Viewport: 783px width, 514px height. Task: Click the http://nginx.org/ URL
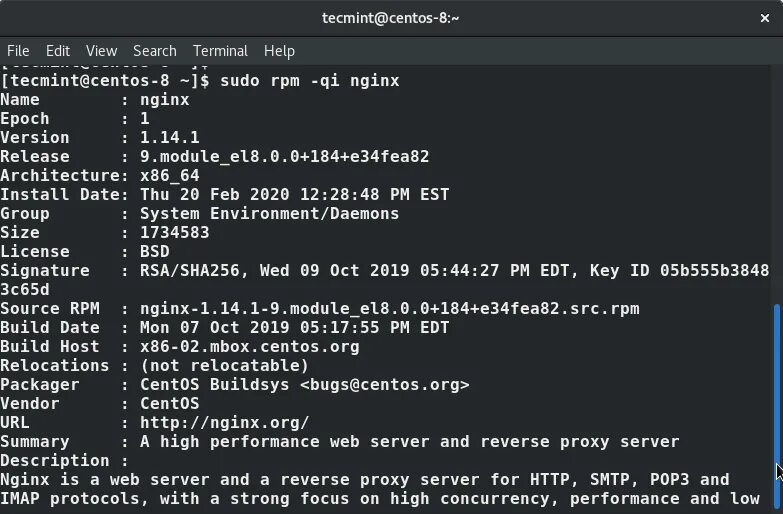click(224, 423)
